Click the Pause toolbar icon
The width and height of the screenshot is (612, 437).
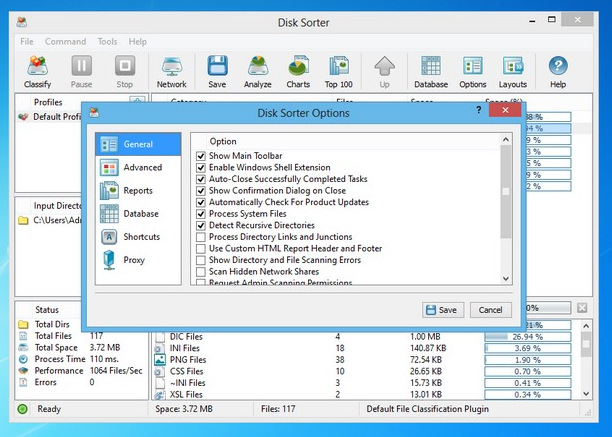pos(82,71)
